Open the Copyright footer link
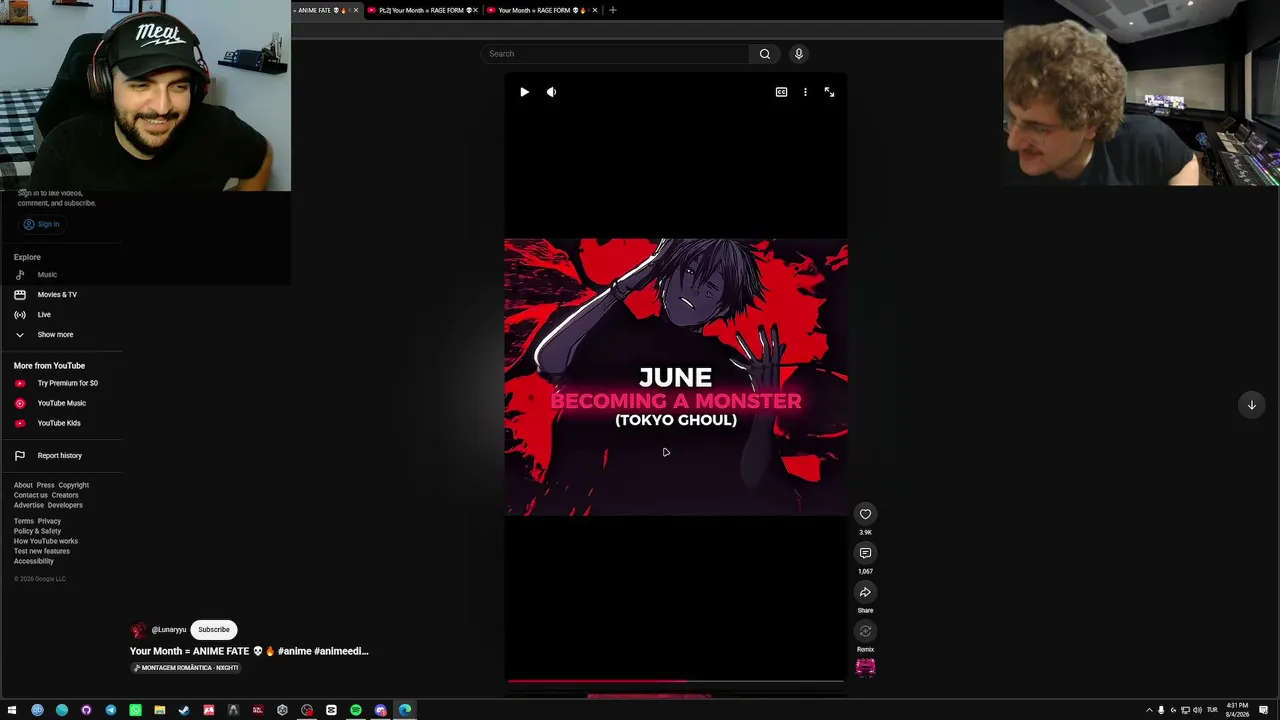The width and height of the screenshot is (1280, 720). click(73, 485)
